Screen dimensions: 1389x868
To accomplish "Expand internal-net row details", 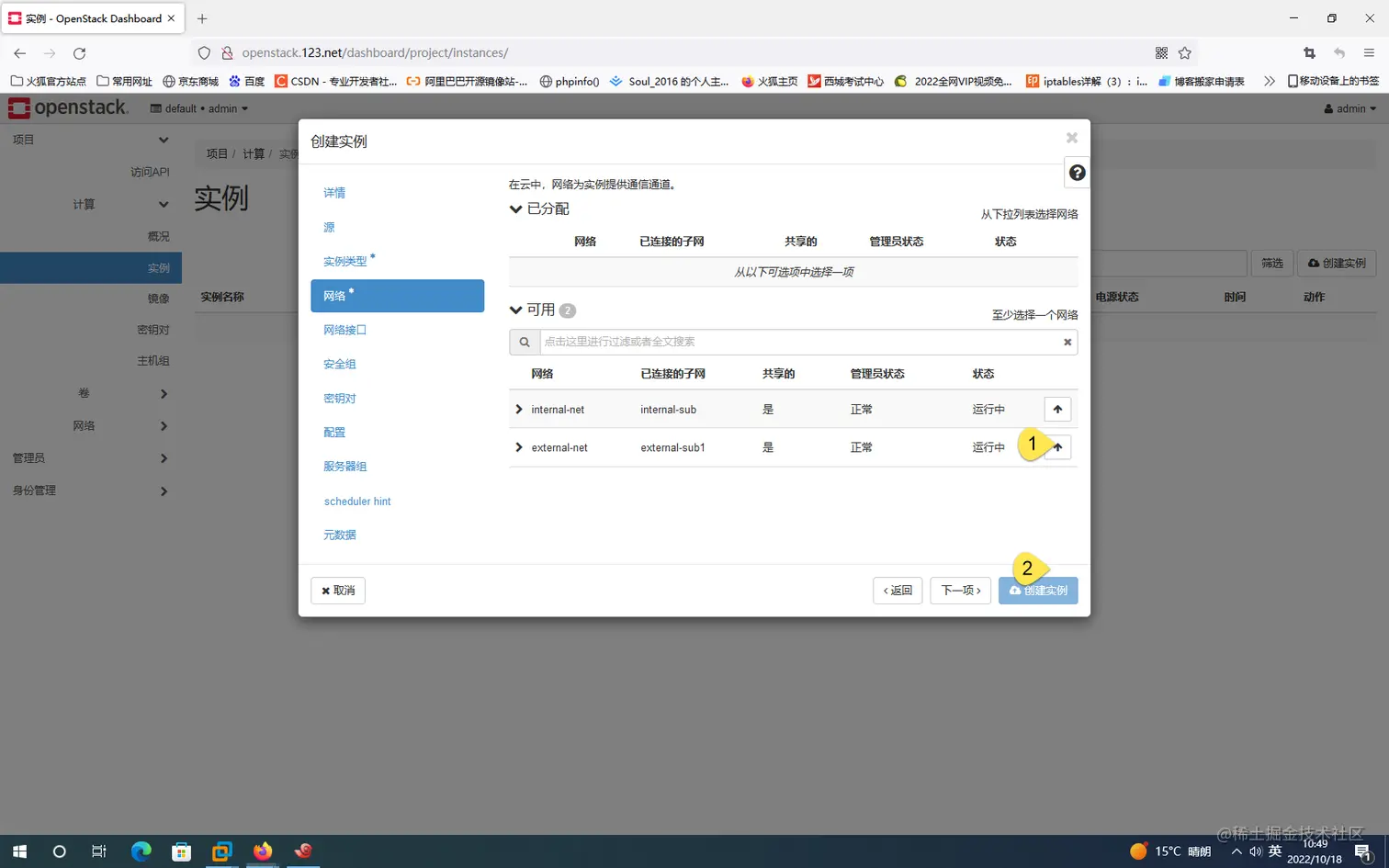I will click(519, 410).
